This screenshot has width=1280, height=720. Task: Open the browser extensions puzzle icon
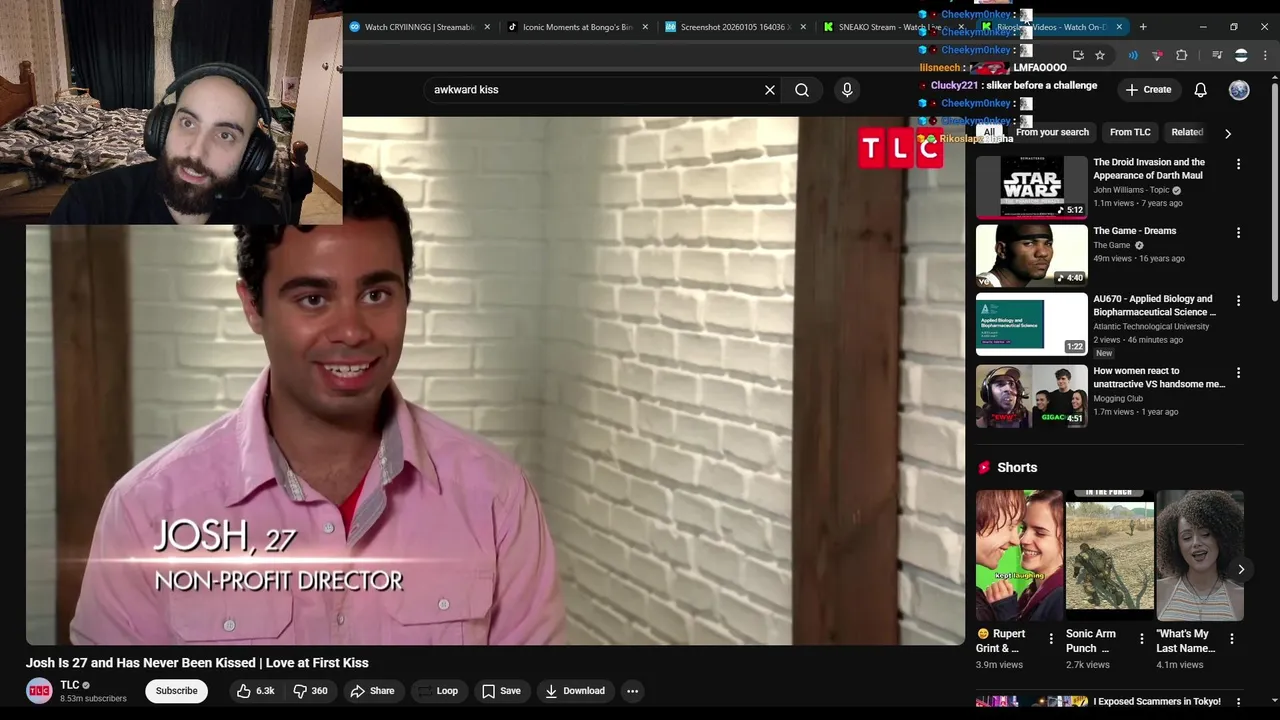pyautogui.click(x=1182, y=55)
